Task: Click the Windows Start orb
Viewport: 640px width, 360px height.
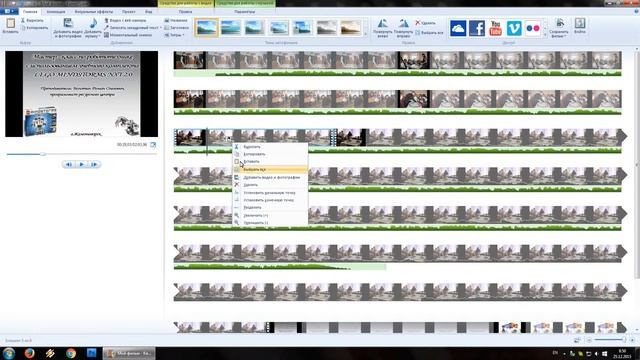Action: click(x=9, y=353)
